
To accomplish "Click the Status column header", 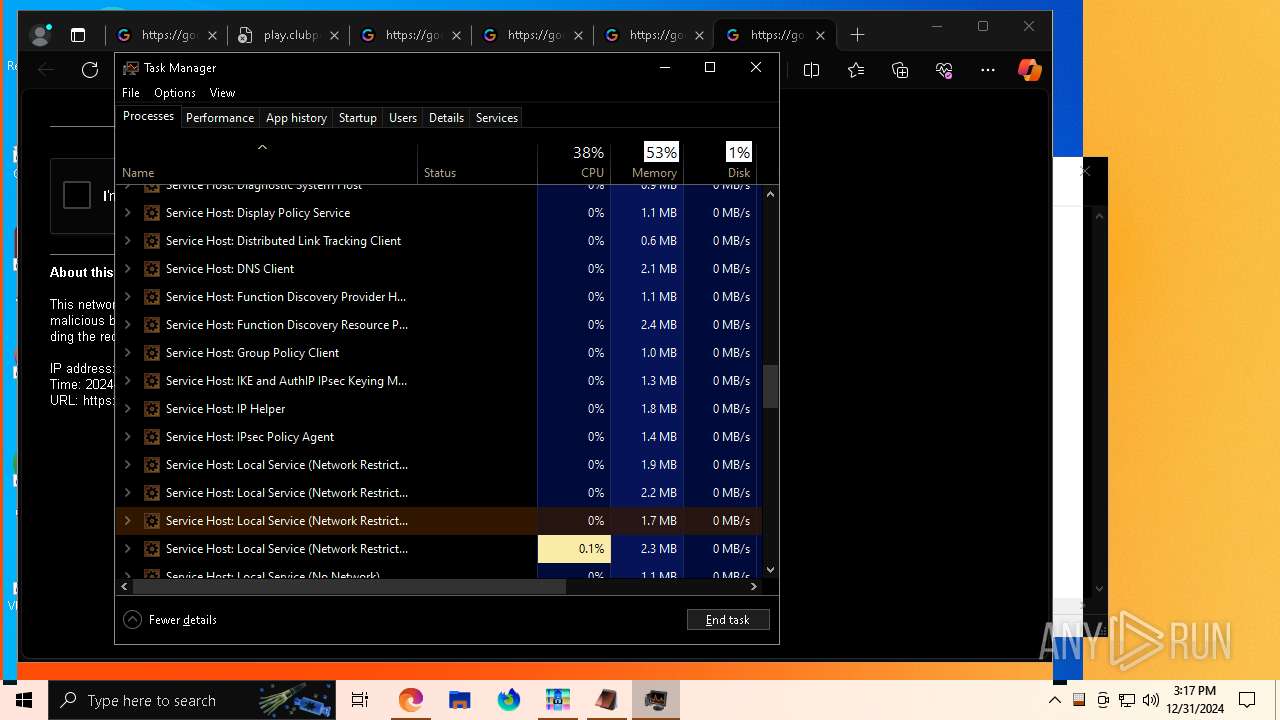I will click(477, 163).
